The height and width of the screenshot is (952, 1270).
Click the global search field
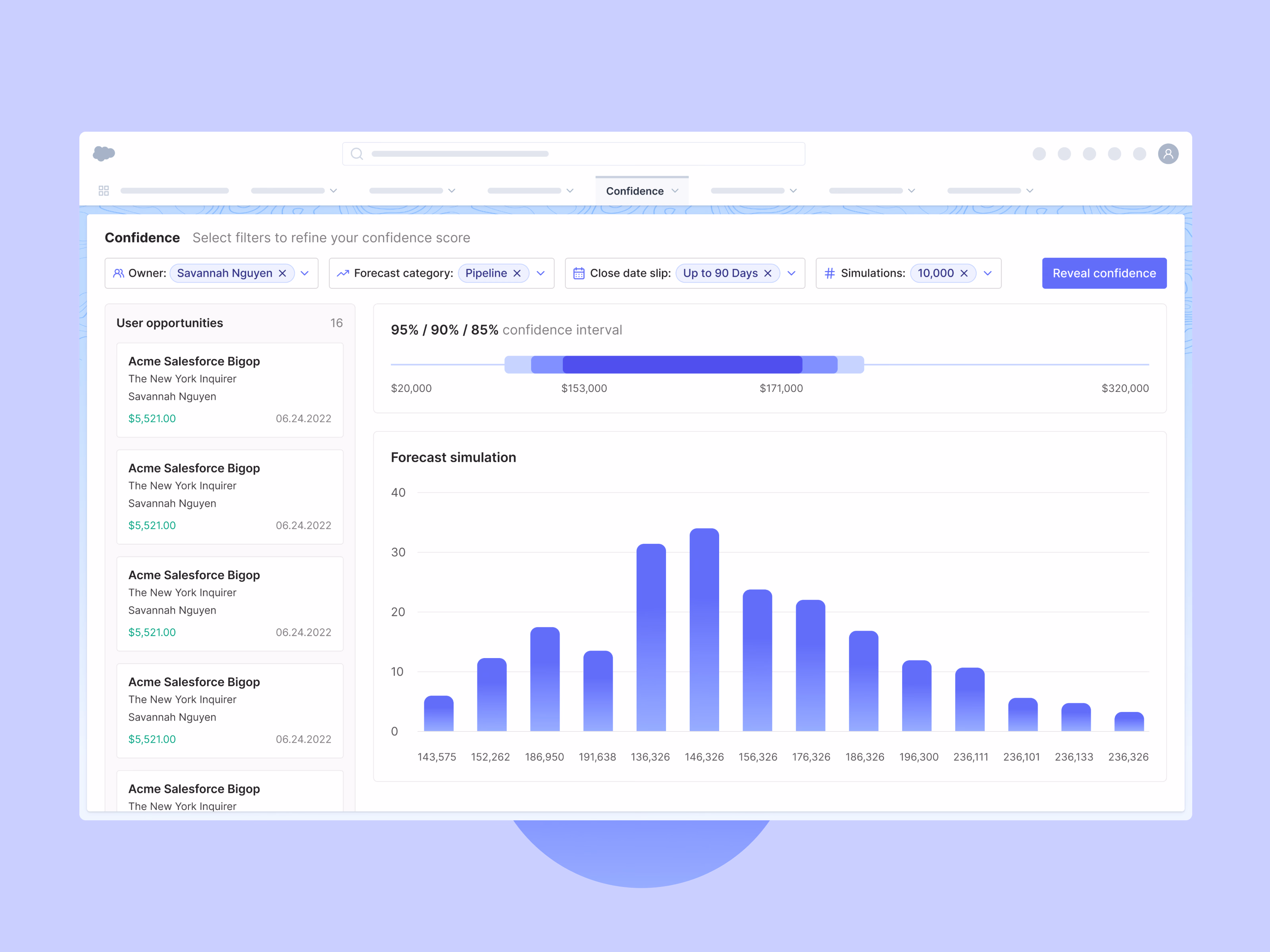(573, 154)
